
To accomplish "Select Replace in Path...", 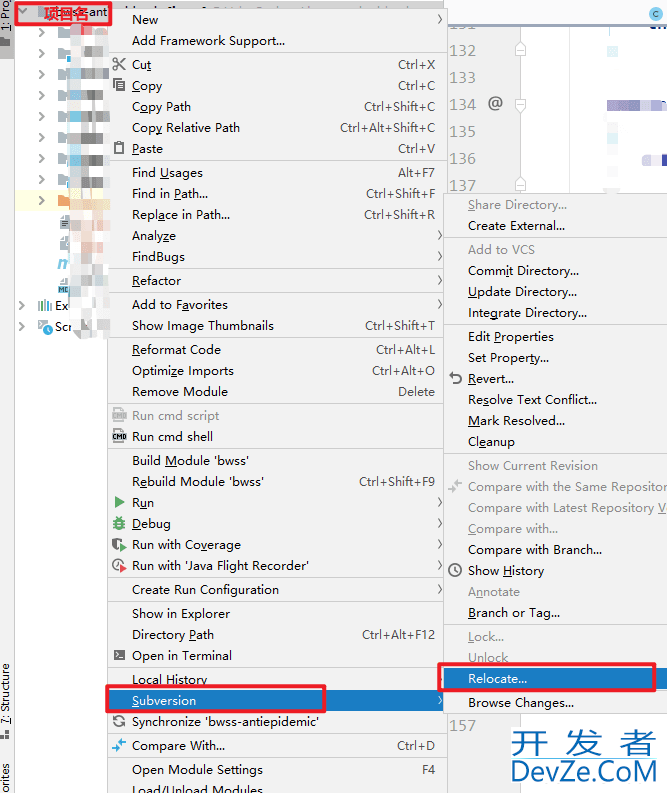I will pyautogui.click(x=277, y=214).
